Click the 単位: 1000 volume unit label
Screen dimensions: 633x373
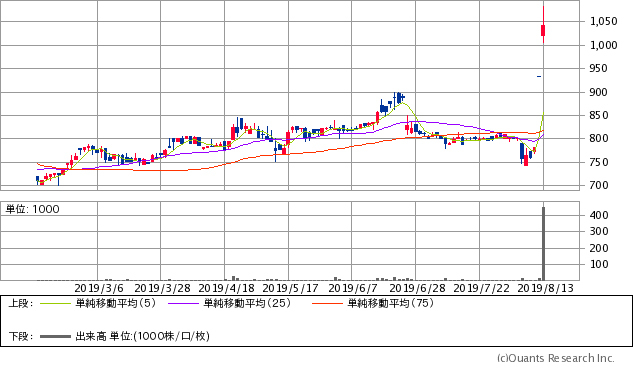click(32, 209)
